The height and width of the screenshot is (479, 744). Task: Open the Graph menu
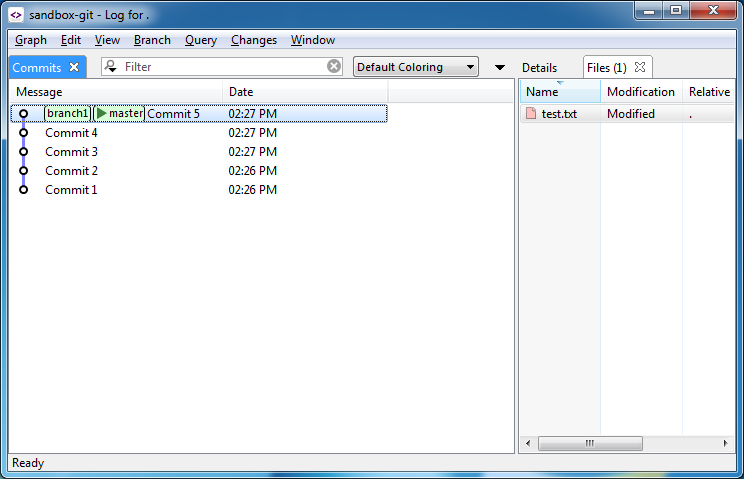tap(31, 40)
